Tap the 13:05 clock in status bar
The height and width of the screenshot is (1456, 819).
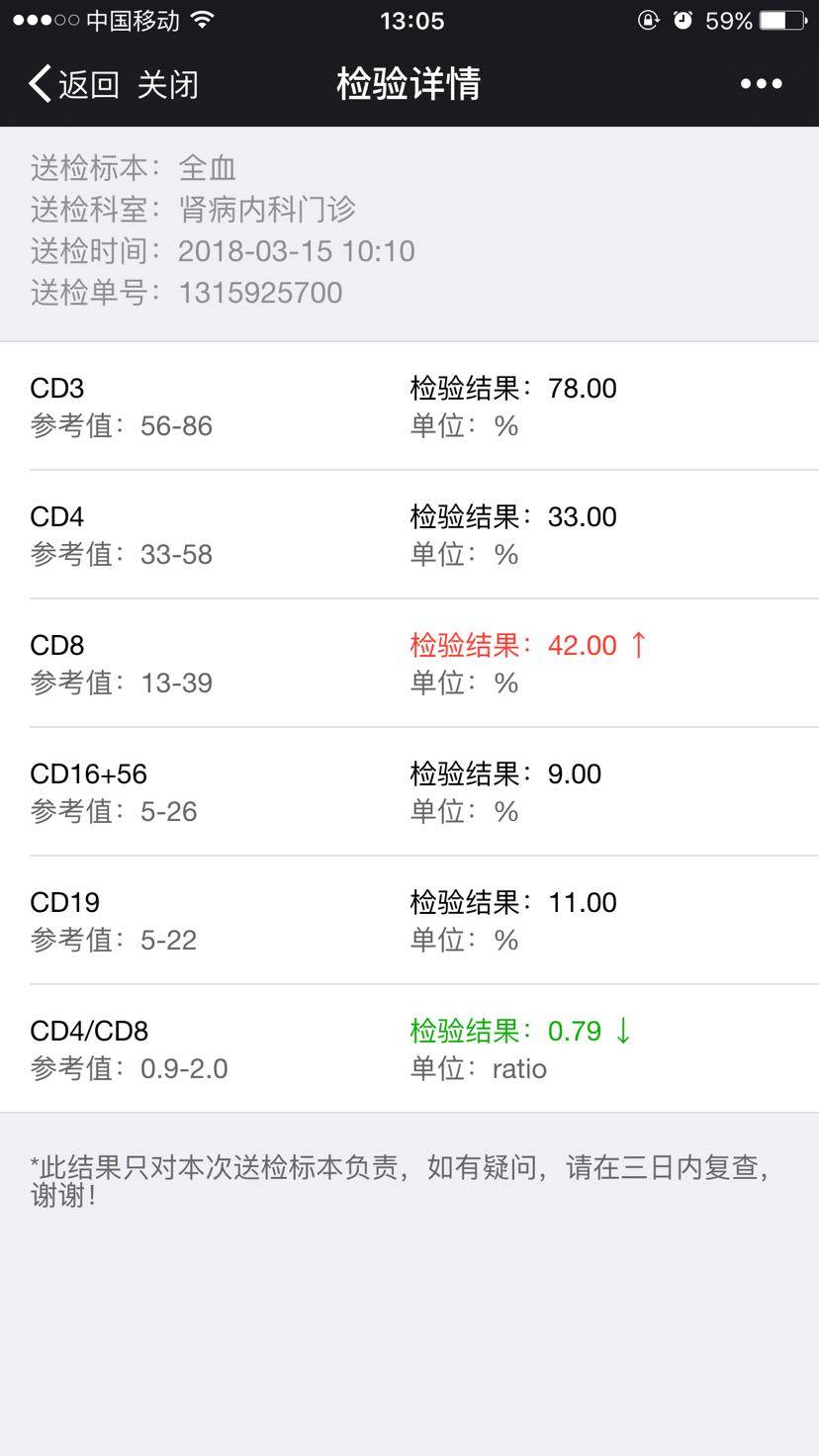click(411, 21)
